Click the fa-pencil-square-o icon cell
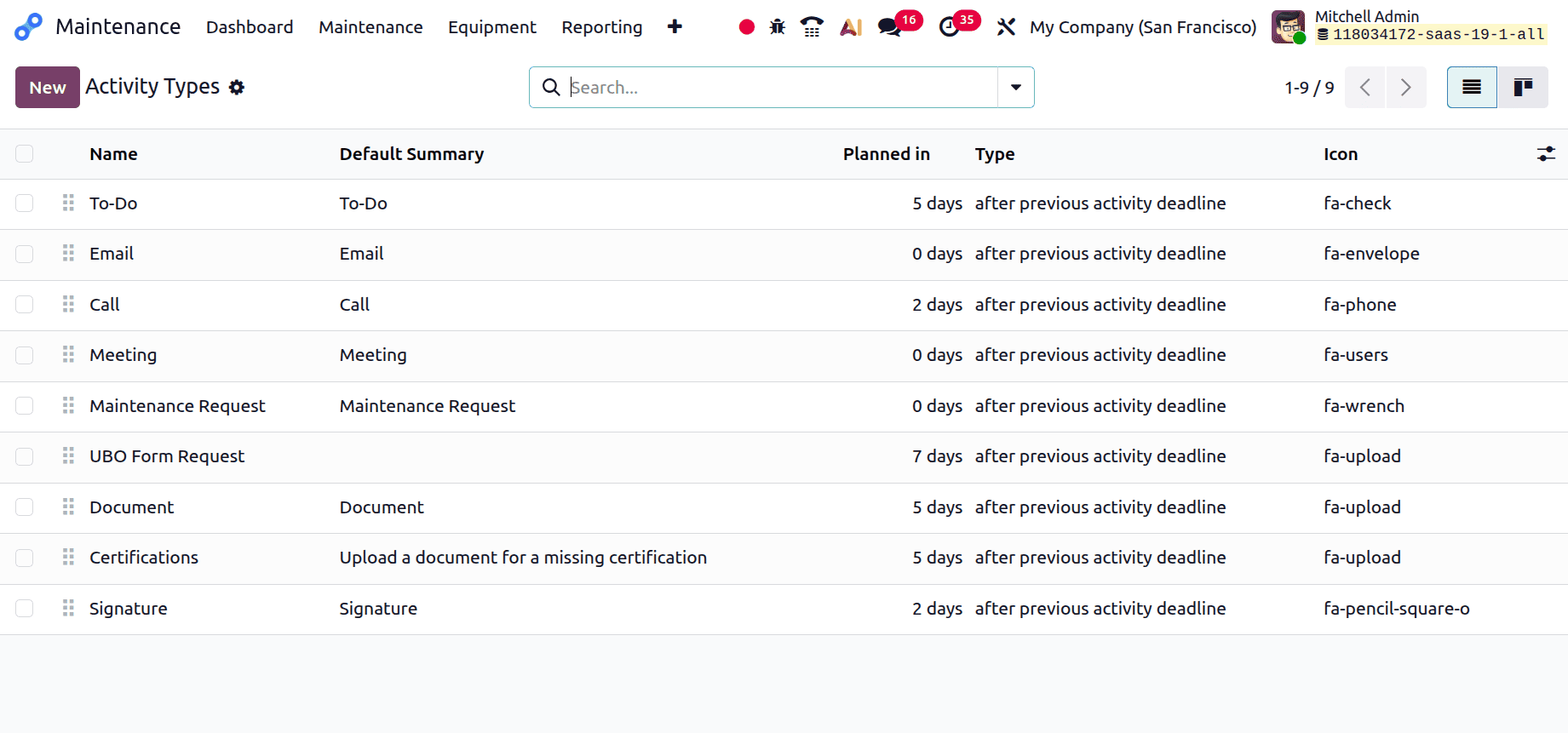This screenshot has height=733, width=1568. point(1397,609)
